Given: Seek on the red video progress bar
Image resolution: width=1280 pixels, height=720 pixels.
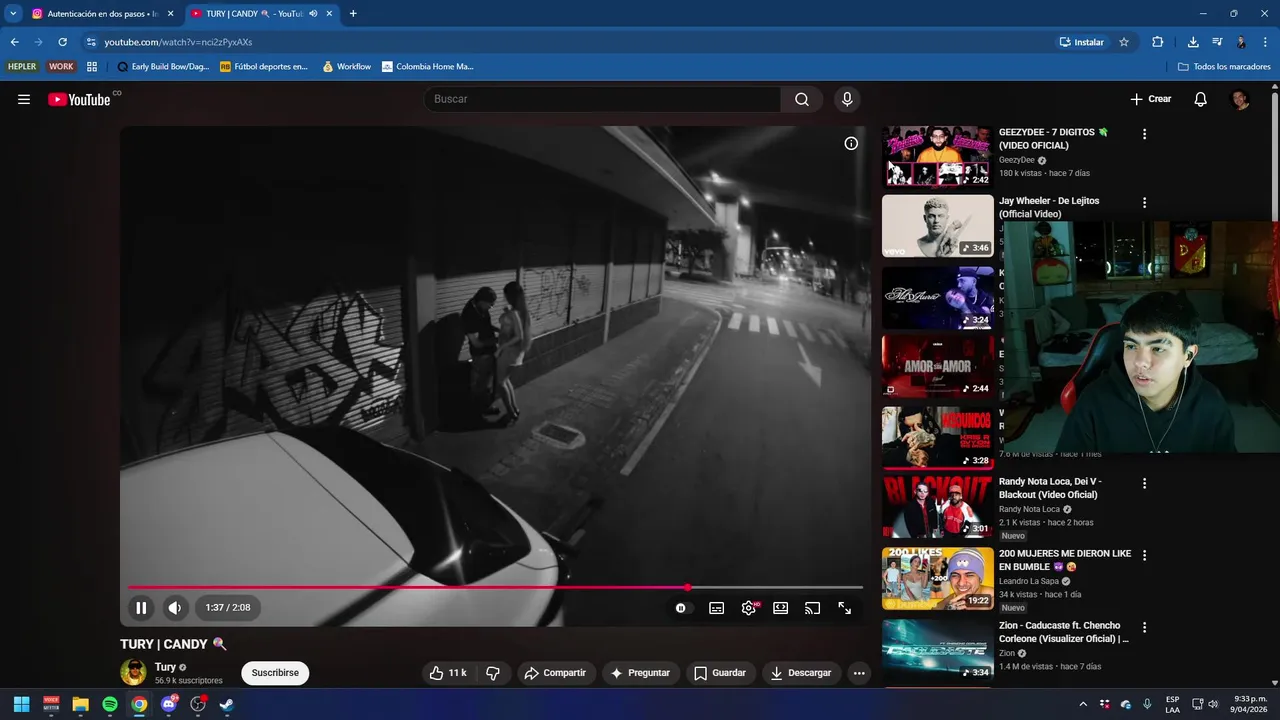Looking at the screenshot, I should 495,587.
